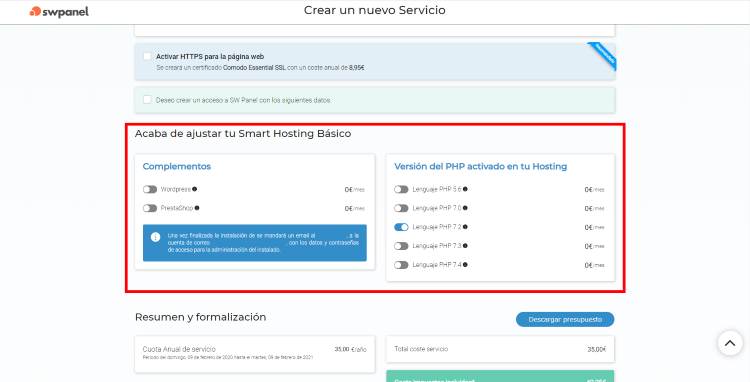
Task: Check the SW Panel access checkbox
Action: 147,99
